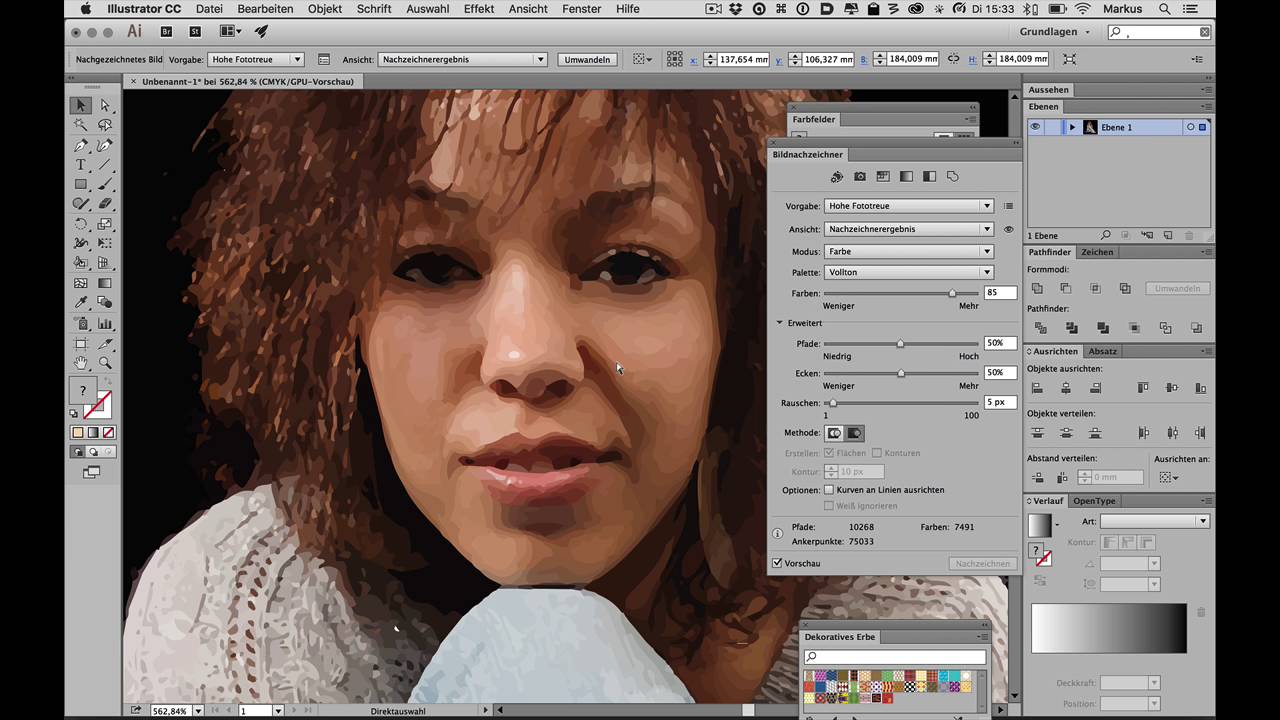Select the Paintbrush tool
This screenshot has height=720, width=1280.
tap(105, 185)
